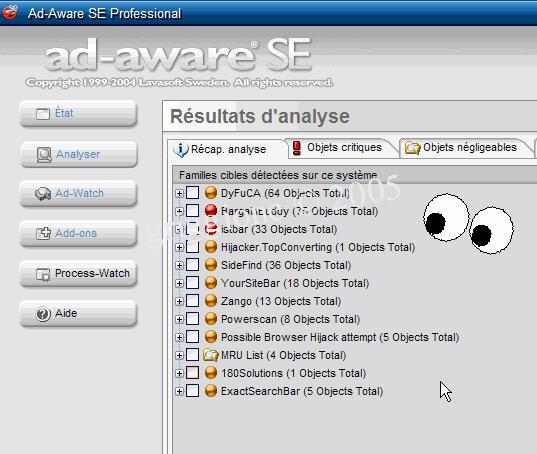
Task: Select 'Powerscan (8 Objects Total)' row text
Action: 290,319
